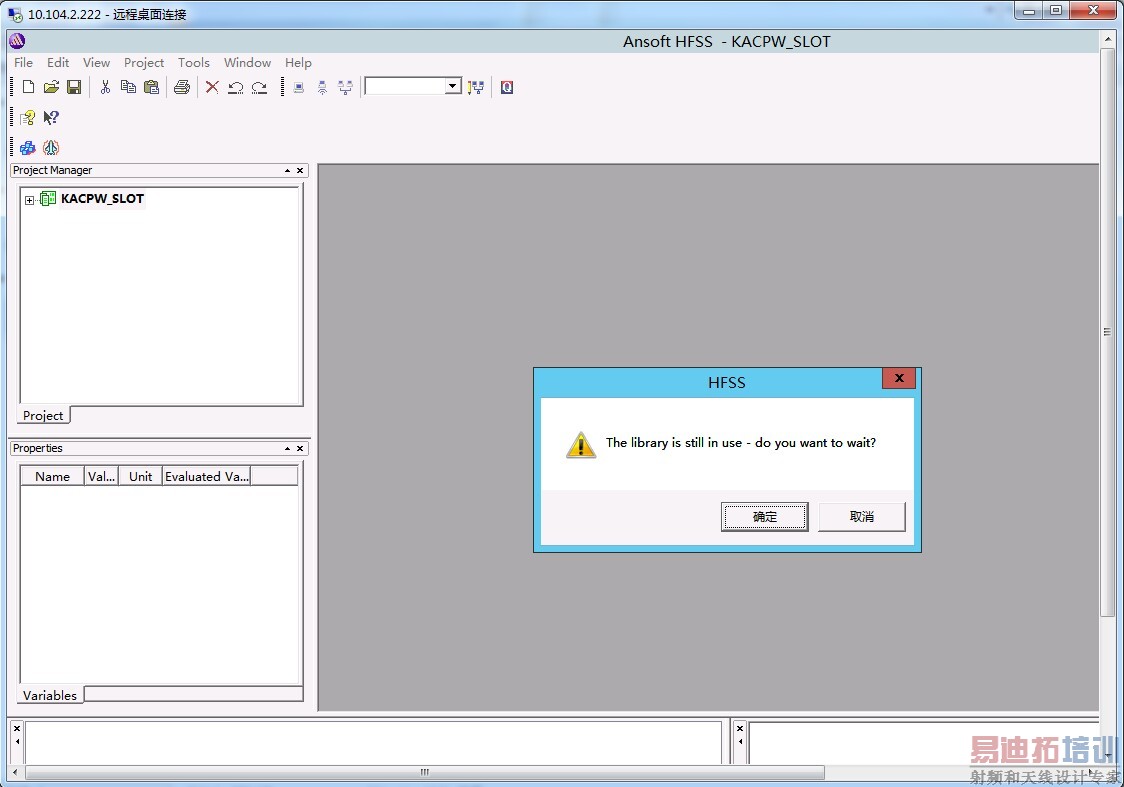The height and width of the screenshot is (787, 1124).
Task: Close the Project Manager panel
Action: click(300, 171)
